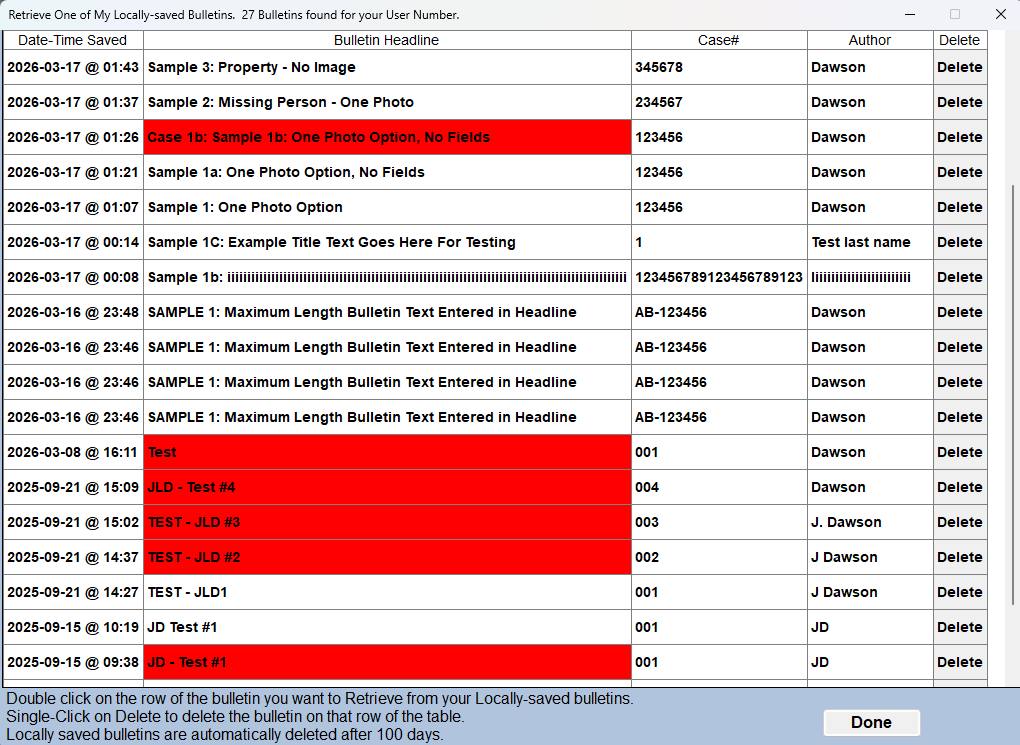Viewport: 1020px width, 745px height.
Task: Click author Test last name
Action: [x=870, y=242]
